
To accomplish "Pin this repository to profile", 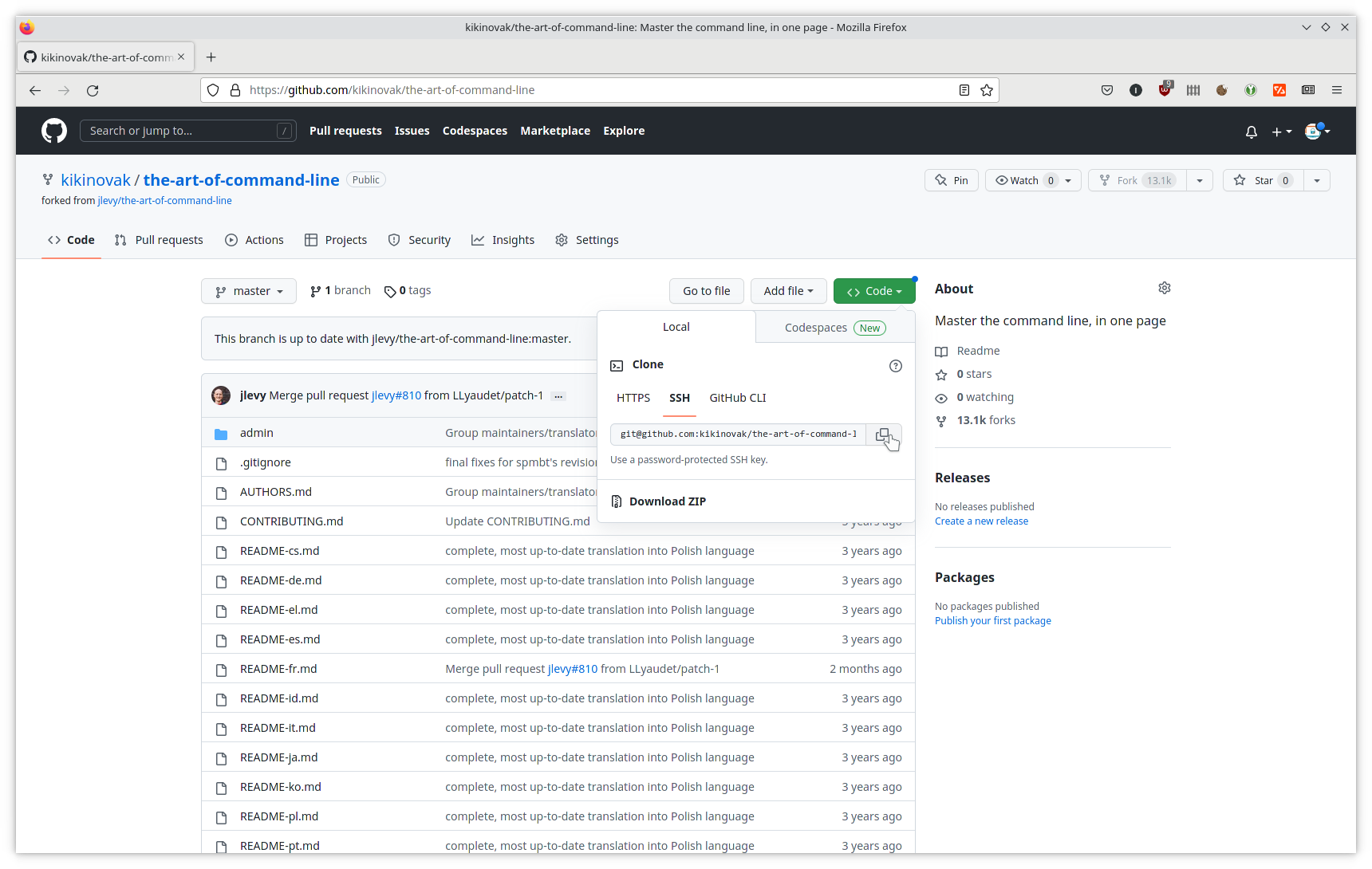I will (952, 180).
